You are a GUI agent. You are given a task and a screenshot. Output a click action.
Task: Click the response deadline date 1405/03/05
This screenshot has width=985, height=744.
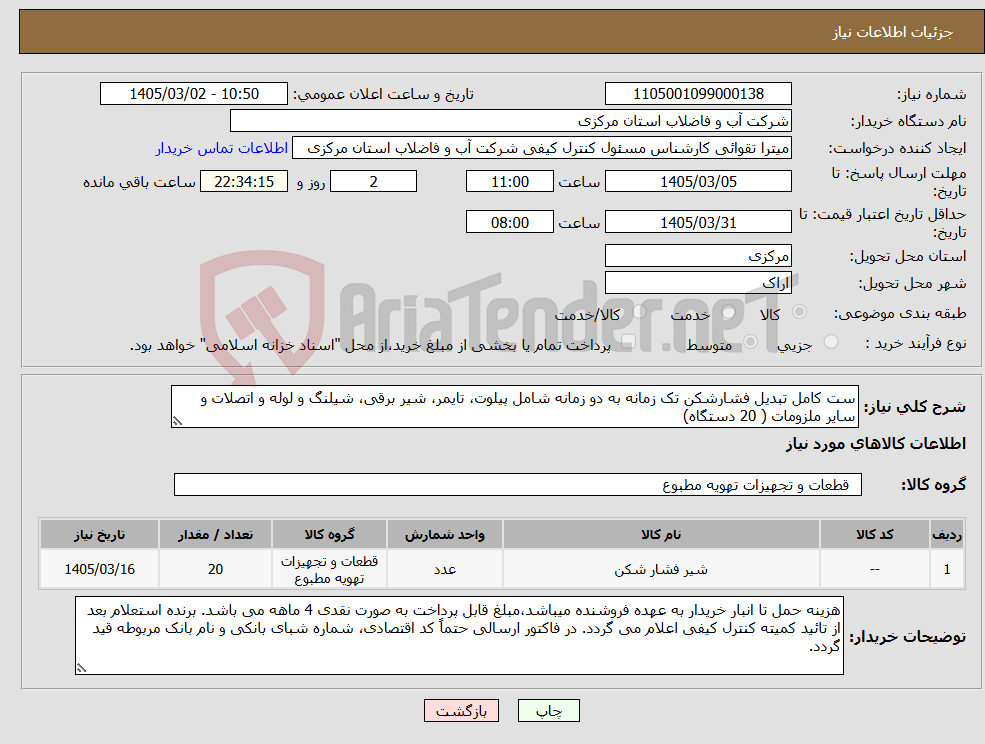point(698,182)
